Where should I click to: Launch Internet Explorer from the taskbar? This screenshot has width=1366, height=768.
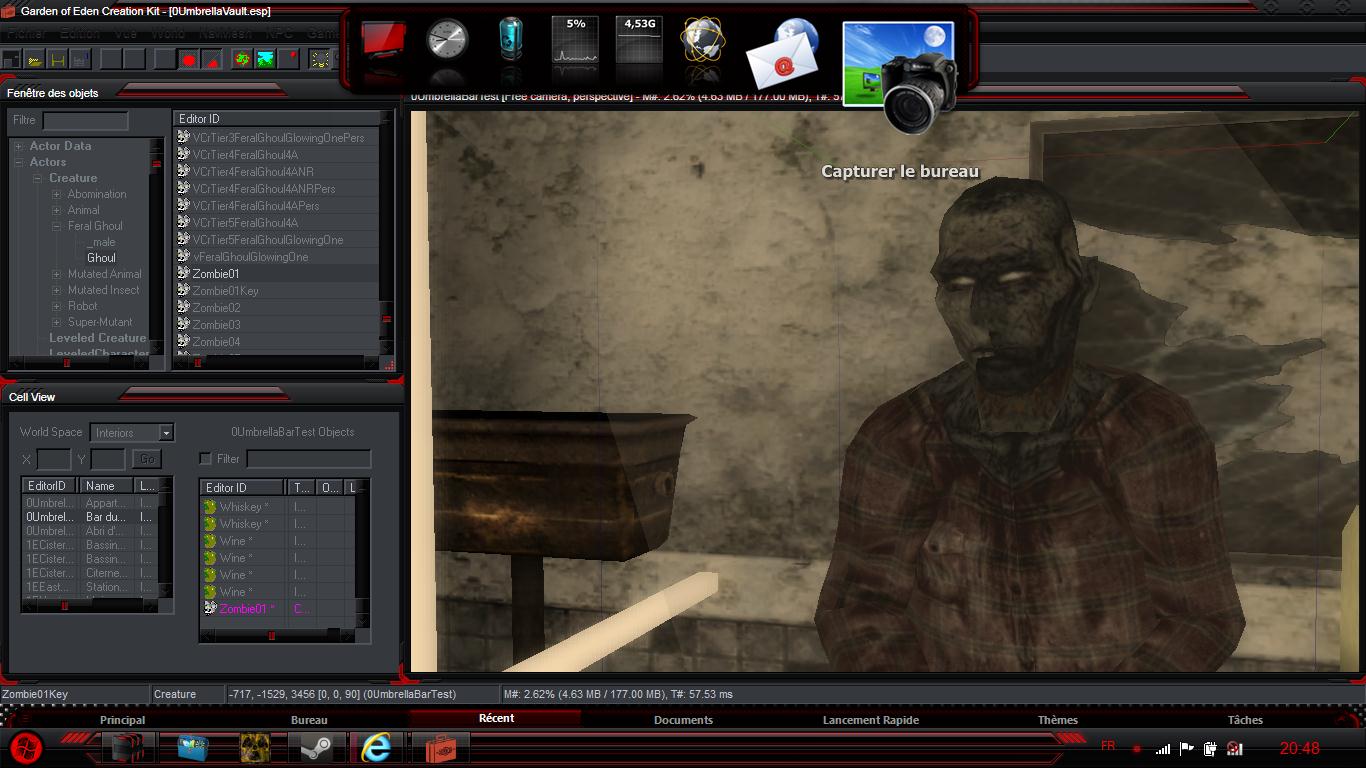point(375,748)
